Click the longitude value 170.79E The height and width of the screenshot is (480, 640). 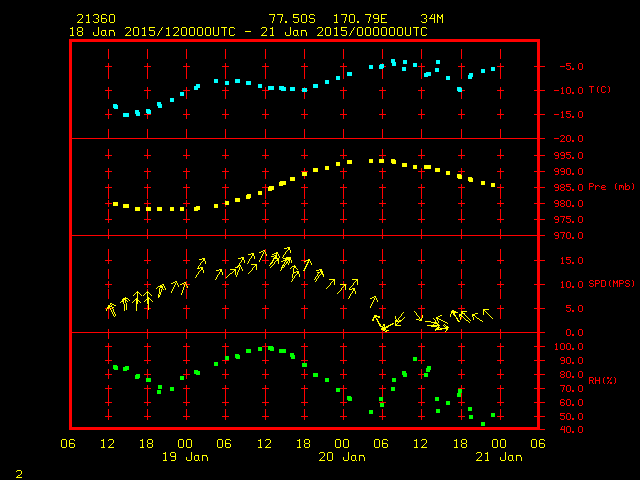click(360, 19)
